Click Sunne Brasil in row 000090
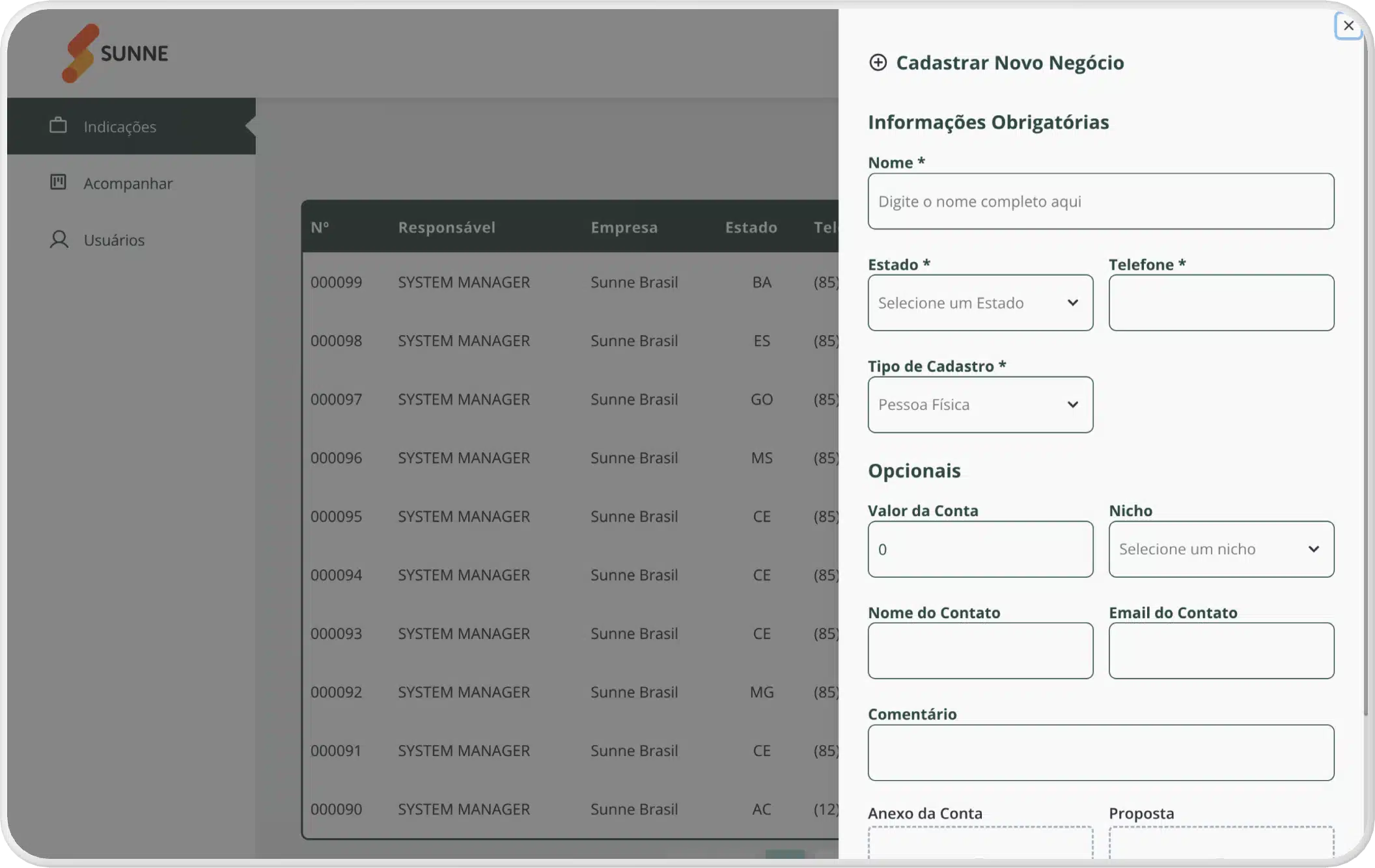 pyautogui.click(x=634, y=809)
